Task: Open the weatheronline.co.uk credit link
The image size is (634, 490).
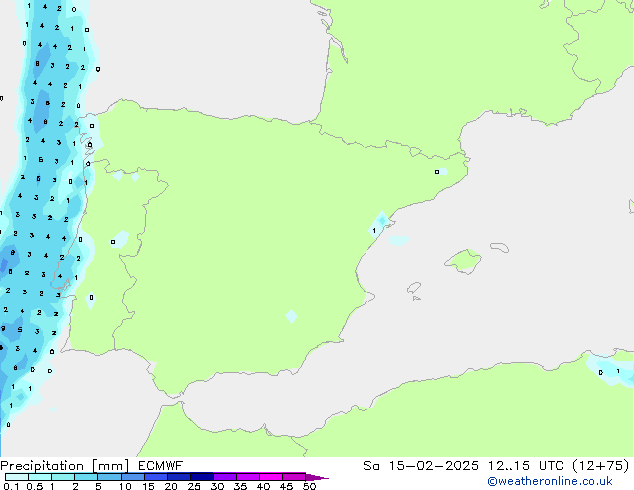Action: click(550, 481)
